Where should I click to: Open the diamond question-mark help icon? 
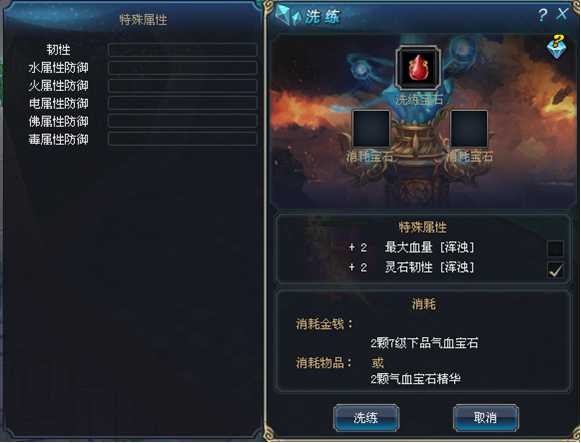coord(557,46)
